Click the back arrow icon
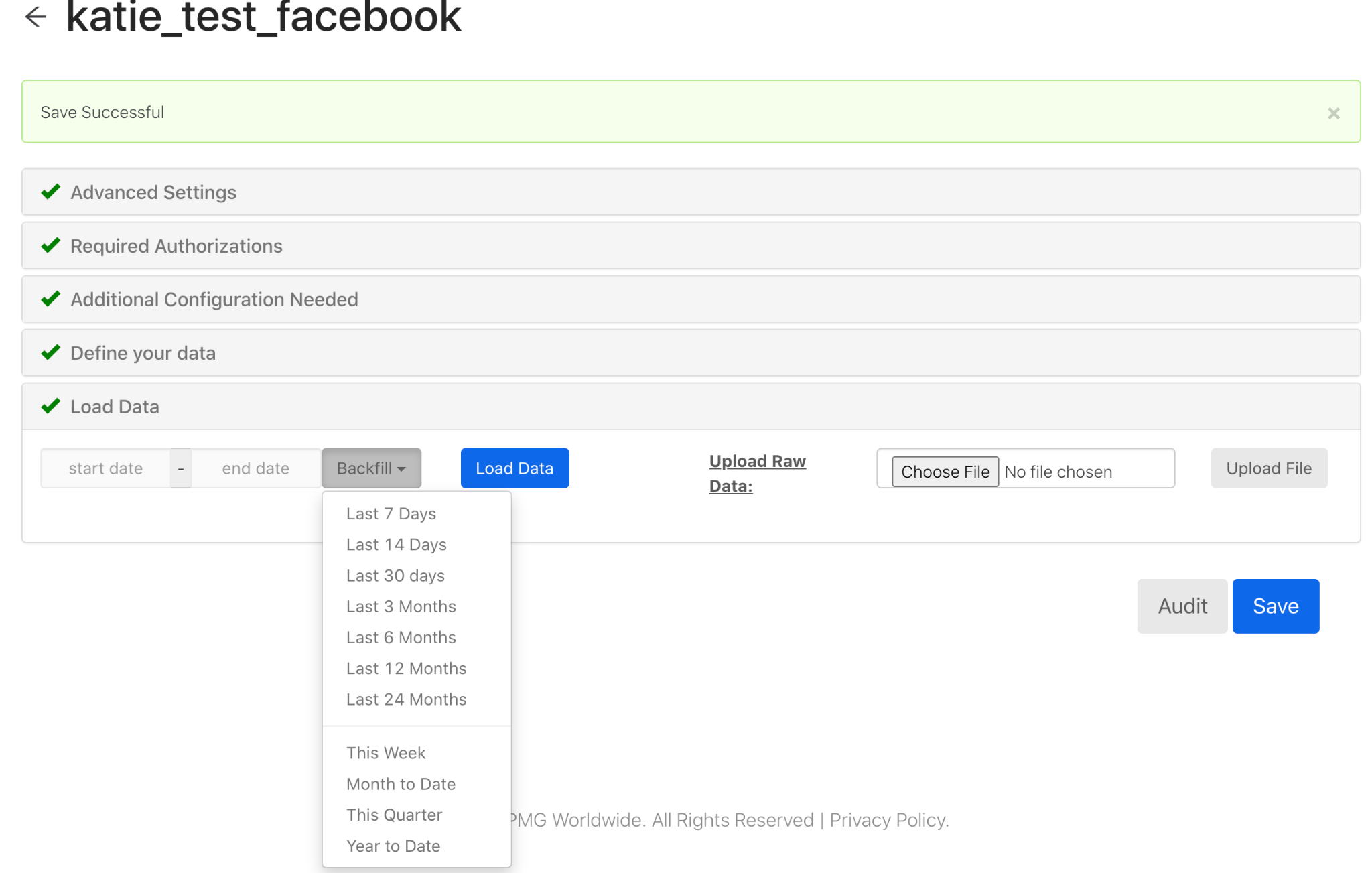 tap(35, 17)
